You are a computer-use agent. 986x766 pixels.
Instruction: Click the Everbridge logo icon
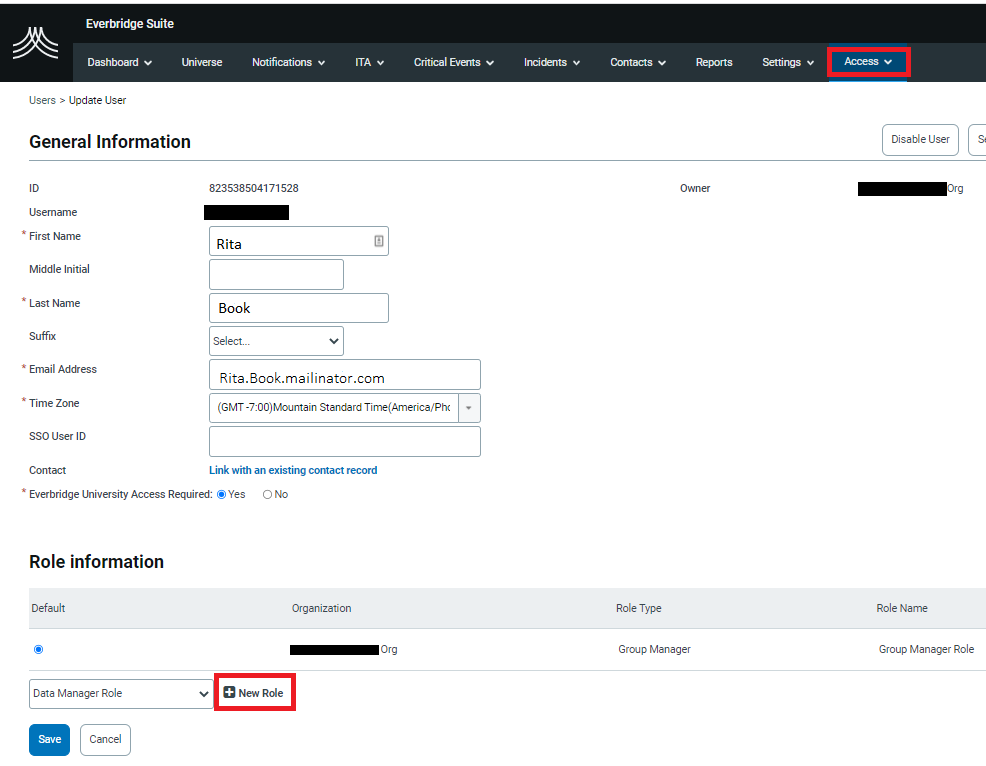[x=35, y=42]
